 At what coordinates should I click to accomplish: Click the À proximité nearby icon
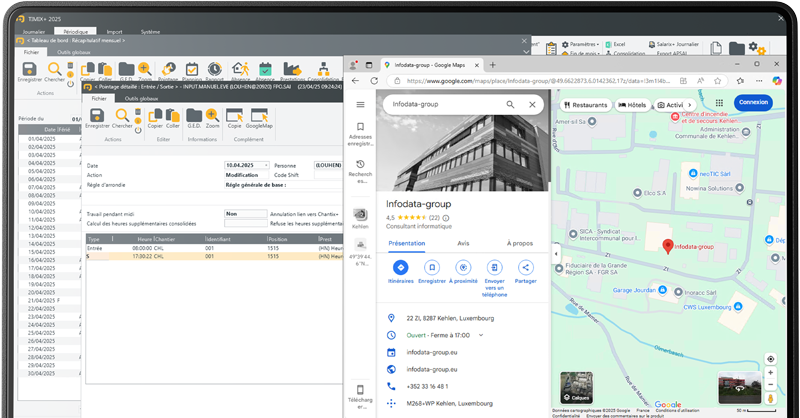click(x=463, y=268)
